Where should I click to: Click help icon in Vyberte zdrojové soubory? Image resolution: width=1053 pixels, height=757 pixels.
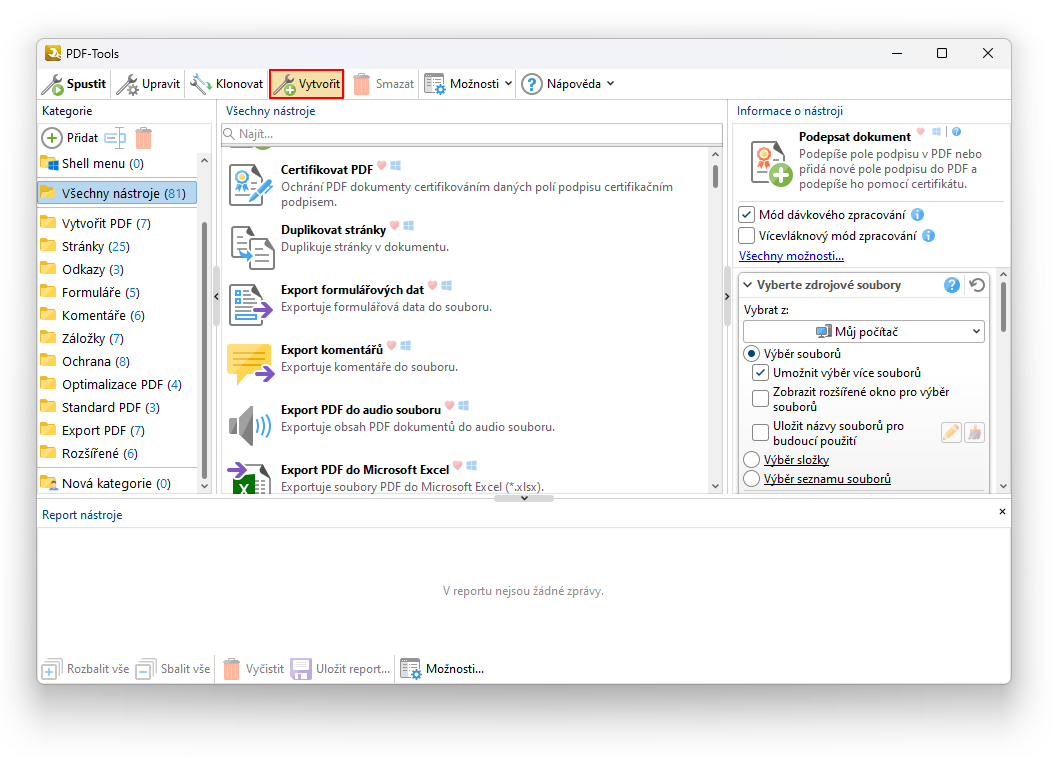click(952, 285)
